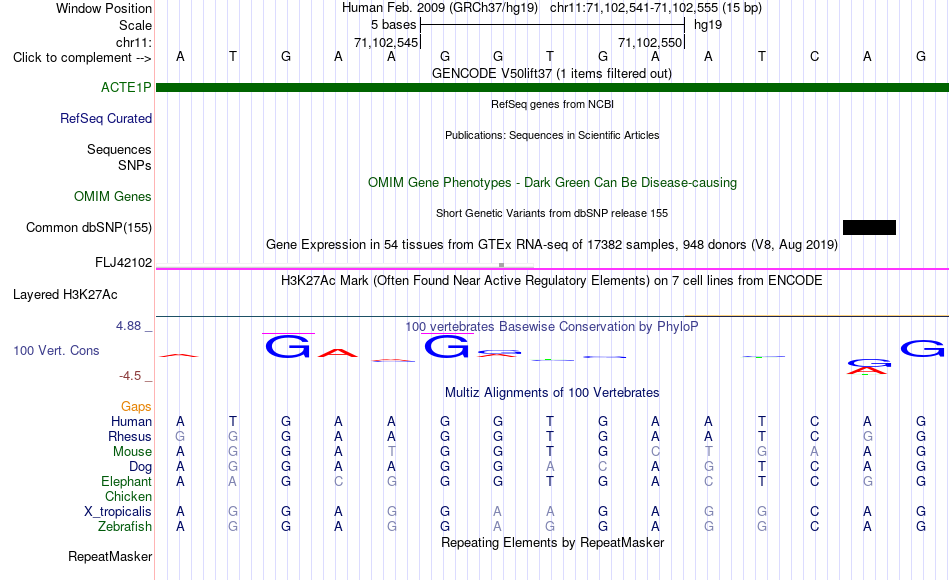Viewport: 950px width, 580px height.
Task: Click the rightmost blue G PhyloP letter
Action: point(922,348)
